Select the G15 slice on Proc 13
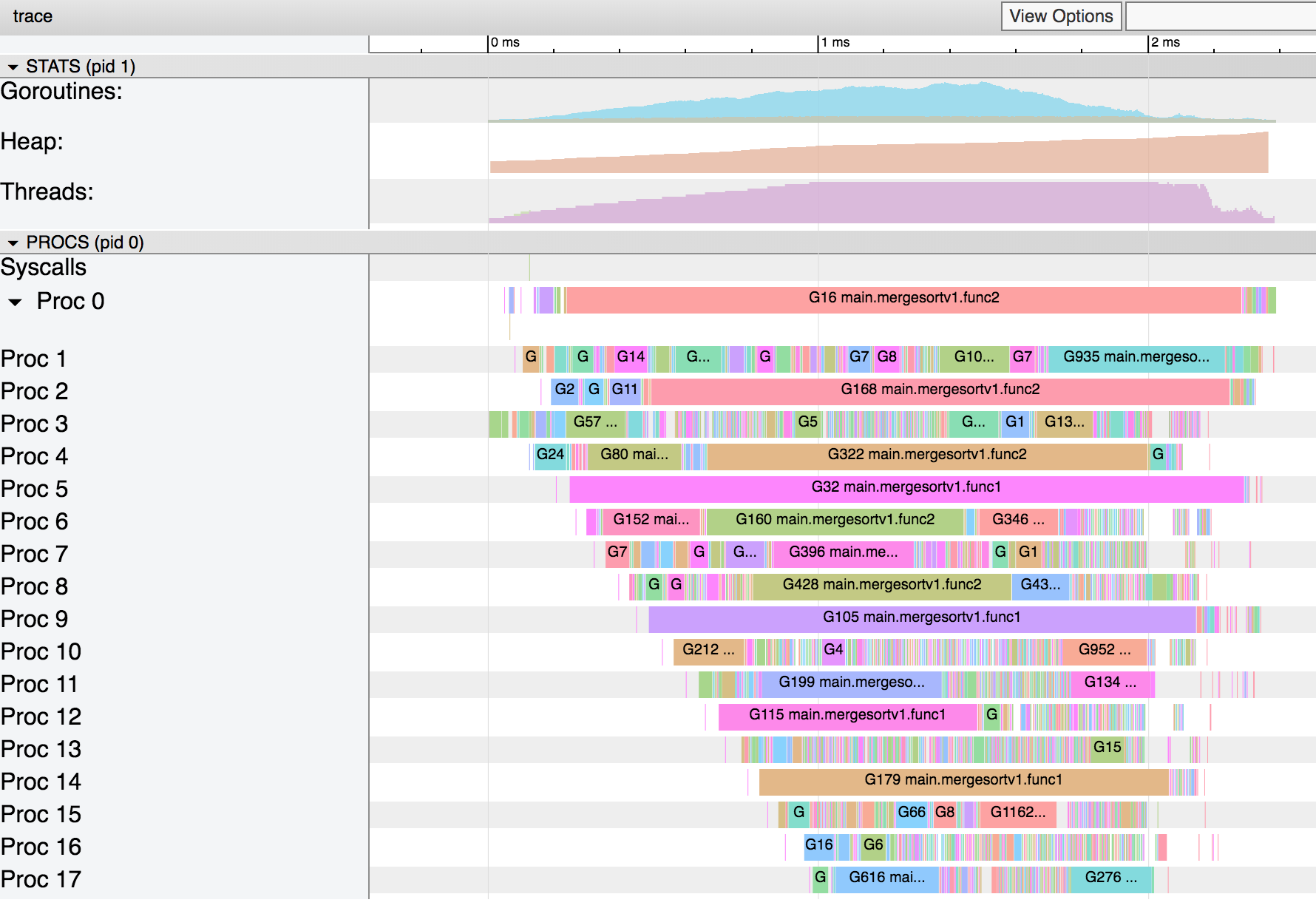 [1107, 749]
